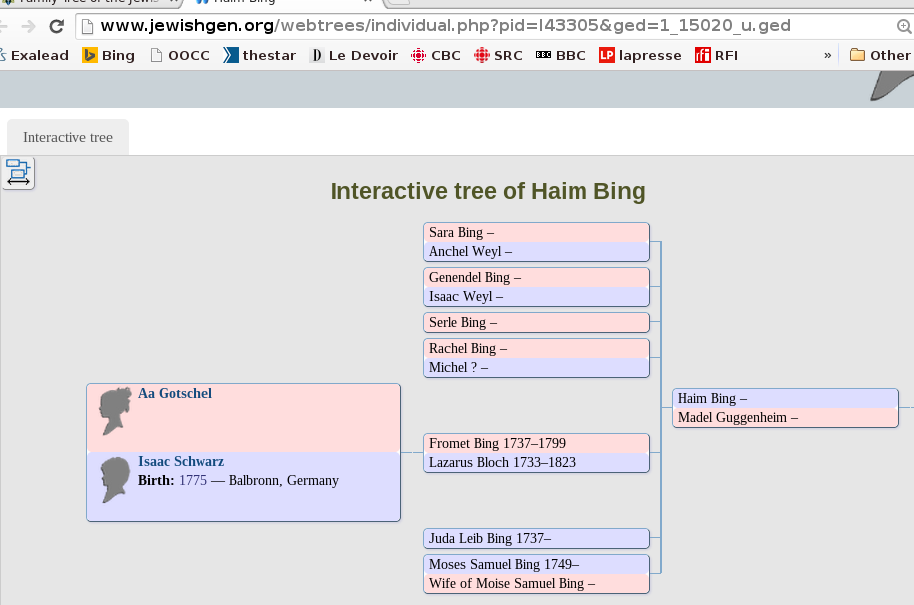Open the CBC bookmark
Image resolution: width=914 pixels, height=605 pixels.
point(436,55)
